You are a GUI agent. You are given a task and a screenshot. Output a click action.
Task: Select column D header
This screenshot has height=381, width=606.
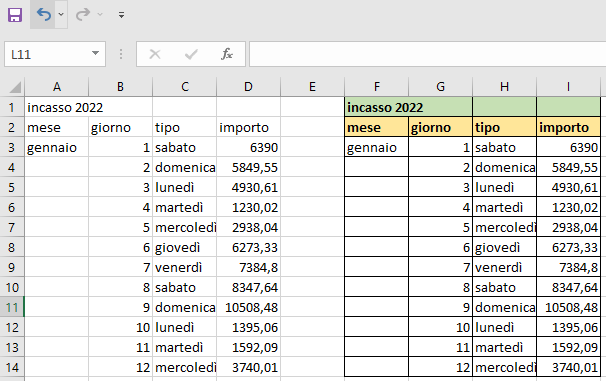click(249, 87)
